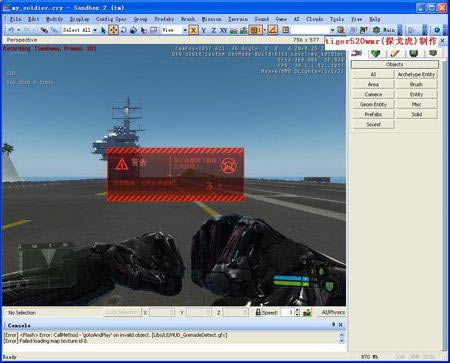This screenshot has width=450, height=363.
Task: Open the Prefabs menu
Action: [164, 19]
